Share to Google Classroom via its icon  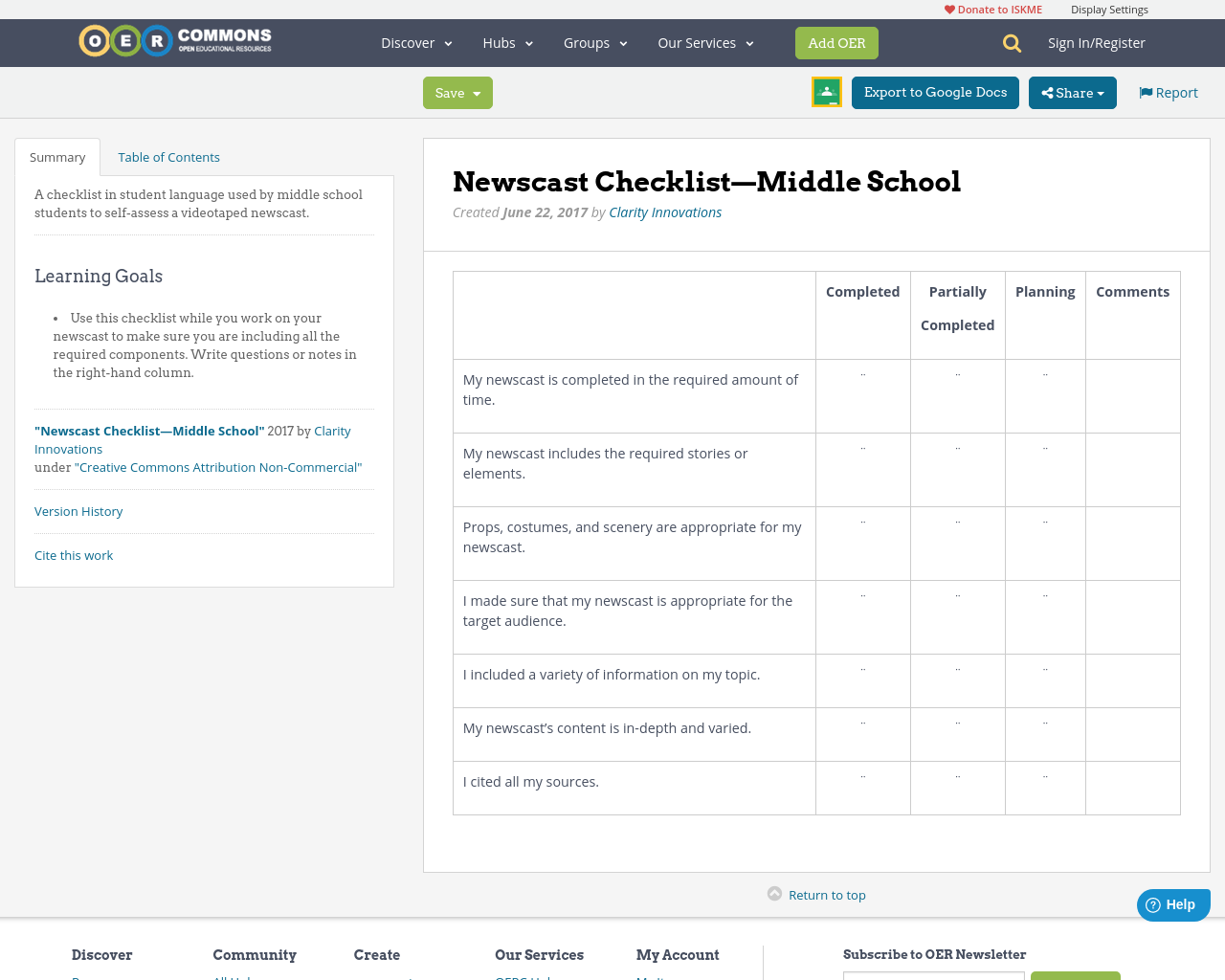coord(826,91)
